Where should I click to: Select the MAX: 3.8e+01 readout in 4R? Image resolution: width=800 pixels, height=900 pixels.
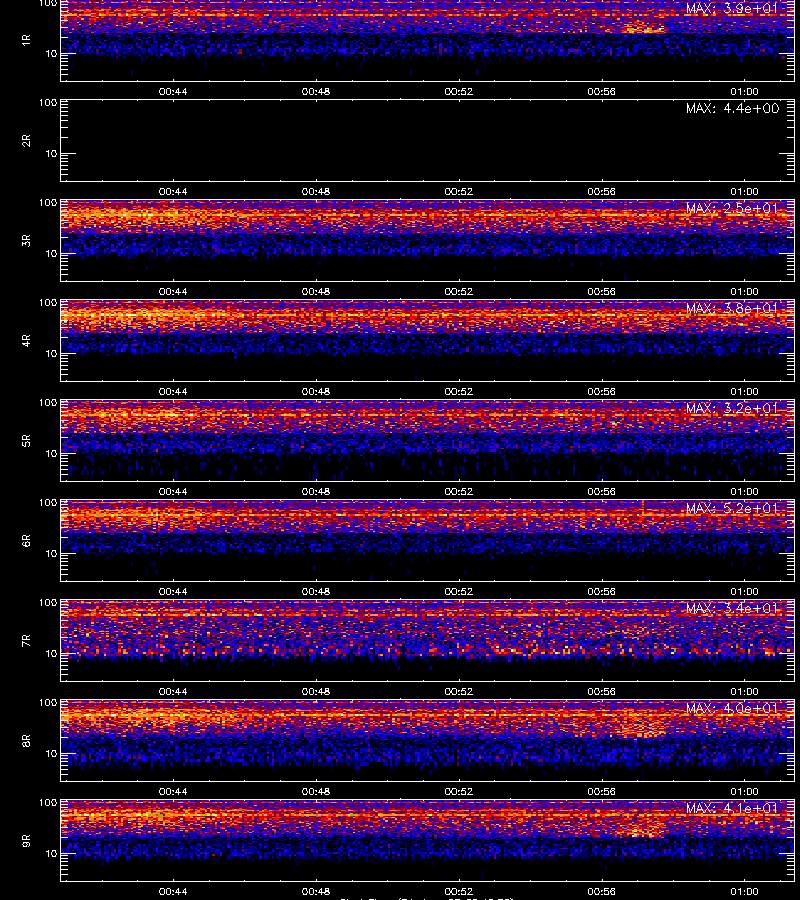tap(732, 308)
